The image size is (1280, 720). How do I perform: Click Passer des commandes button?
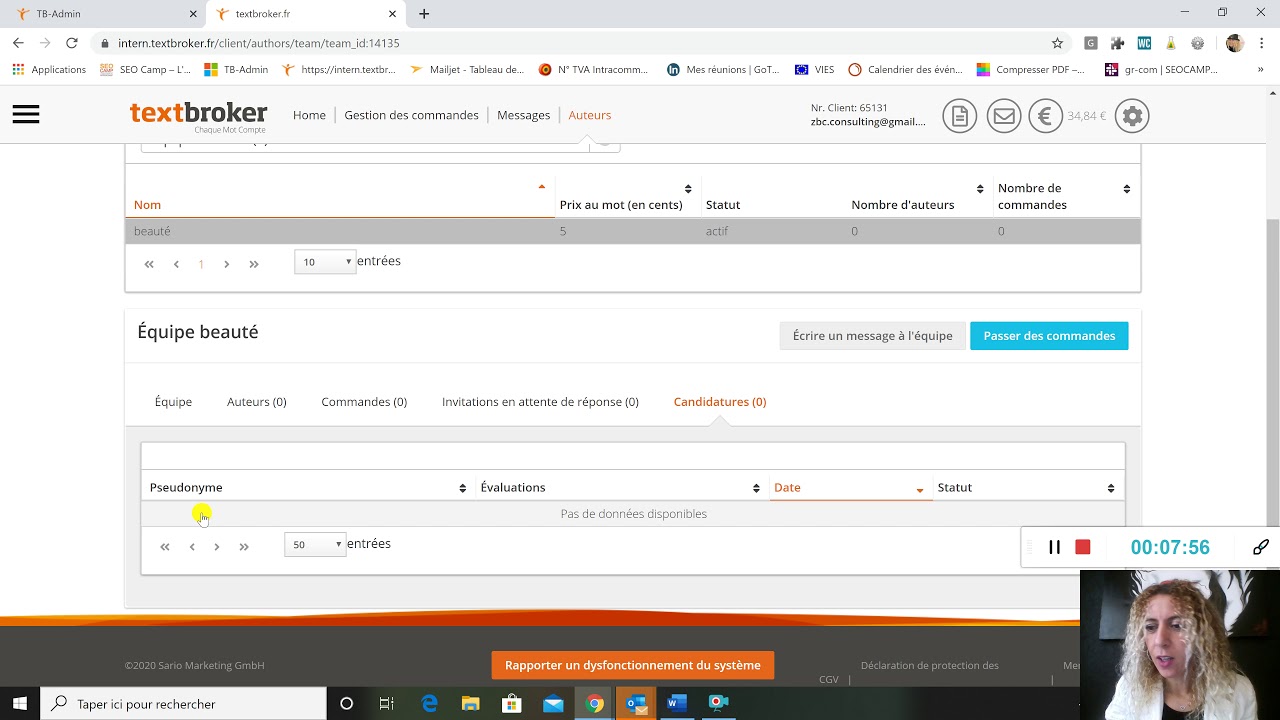(x=1049, y=336)
